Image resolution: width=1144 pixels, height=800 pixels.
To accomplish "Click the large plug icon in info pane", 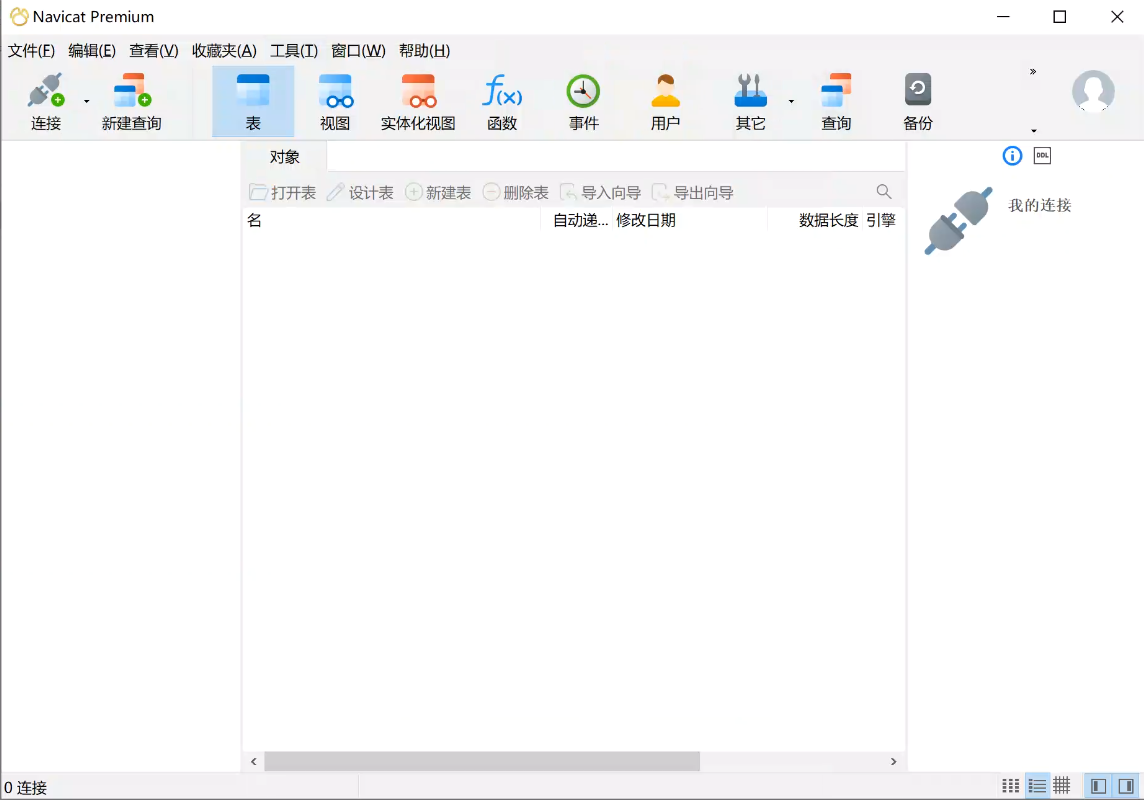I will [x=958, y=220].
